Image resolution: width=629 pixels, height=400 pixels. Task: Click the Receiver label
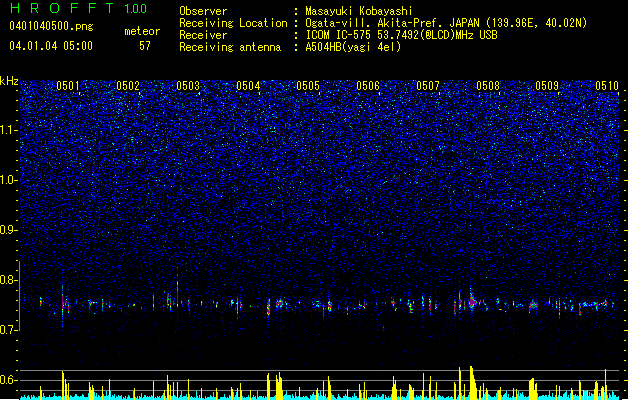pyautogui.click(x=203, y=35)
